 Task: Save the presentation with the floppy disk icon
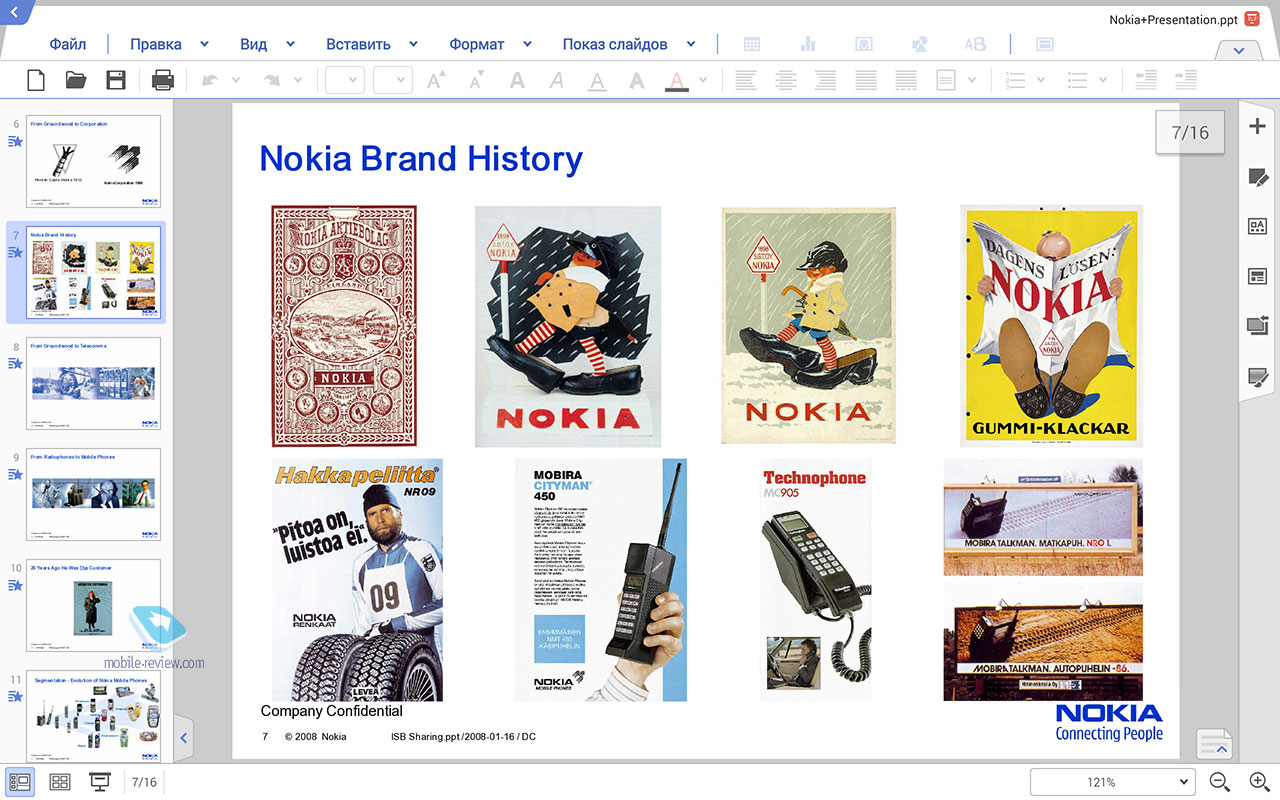click(x=116, y=80)
